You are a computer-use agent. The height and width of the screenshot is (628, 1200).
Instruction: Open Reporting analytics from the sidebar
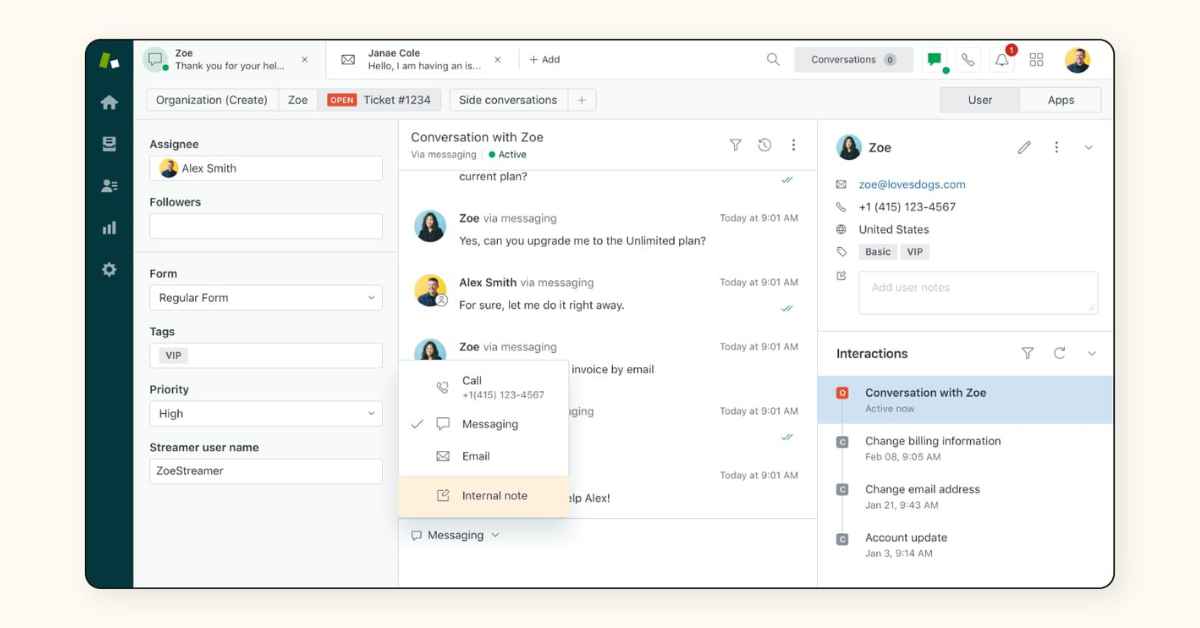pyautogui.click(x=109, y=227)
